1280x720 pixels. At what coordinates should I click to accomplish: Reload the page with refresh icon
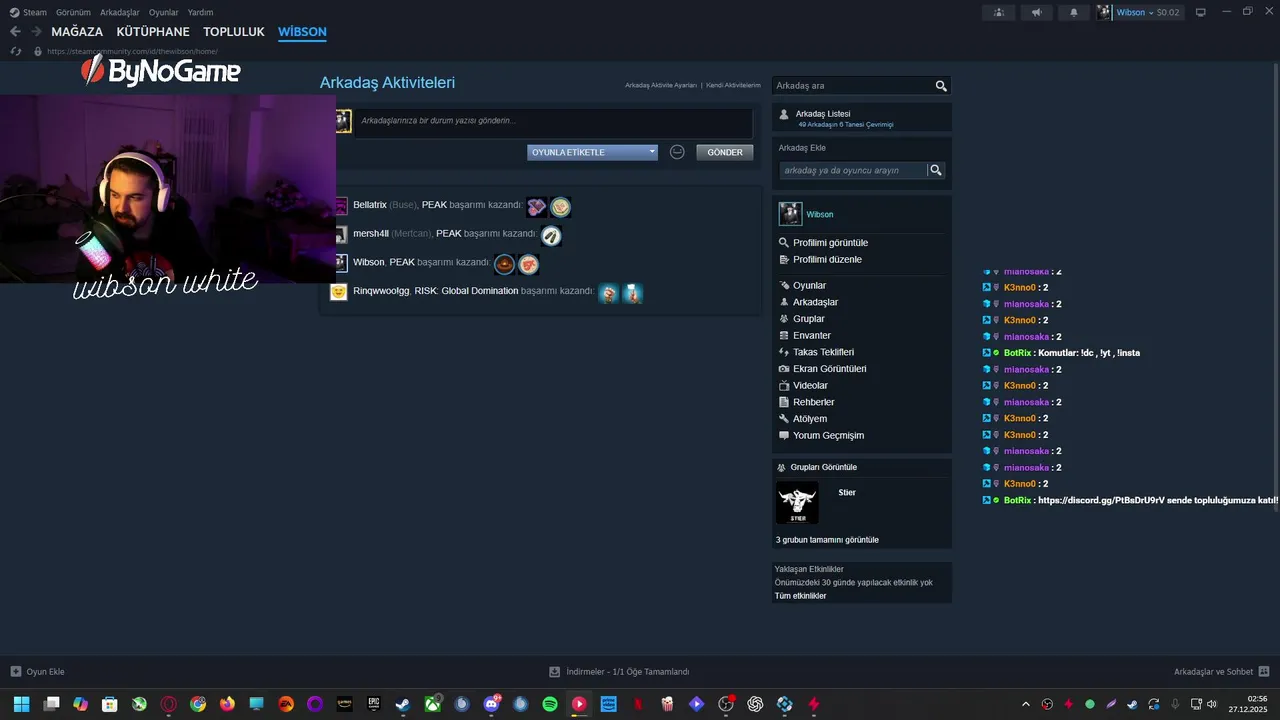pos(15,51)
